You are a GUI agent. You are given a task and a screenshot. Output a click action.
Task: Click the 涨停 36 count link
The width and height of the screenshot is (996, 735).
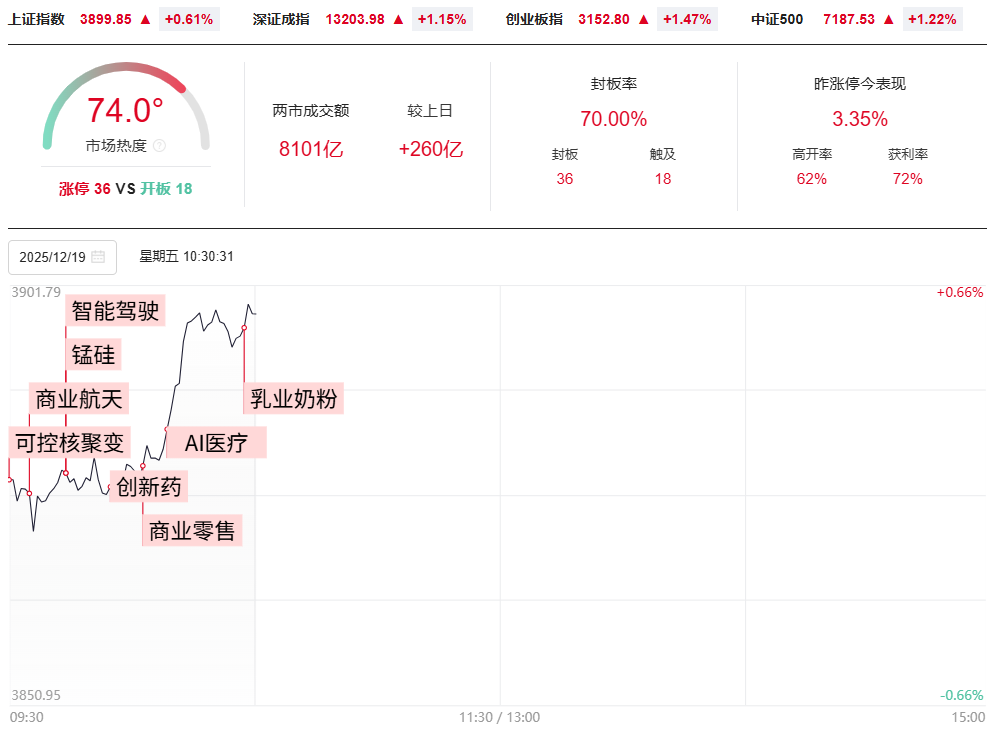pos(85,189)
